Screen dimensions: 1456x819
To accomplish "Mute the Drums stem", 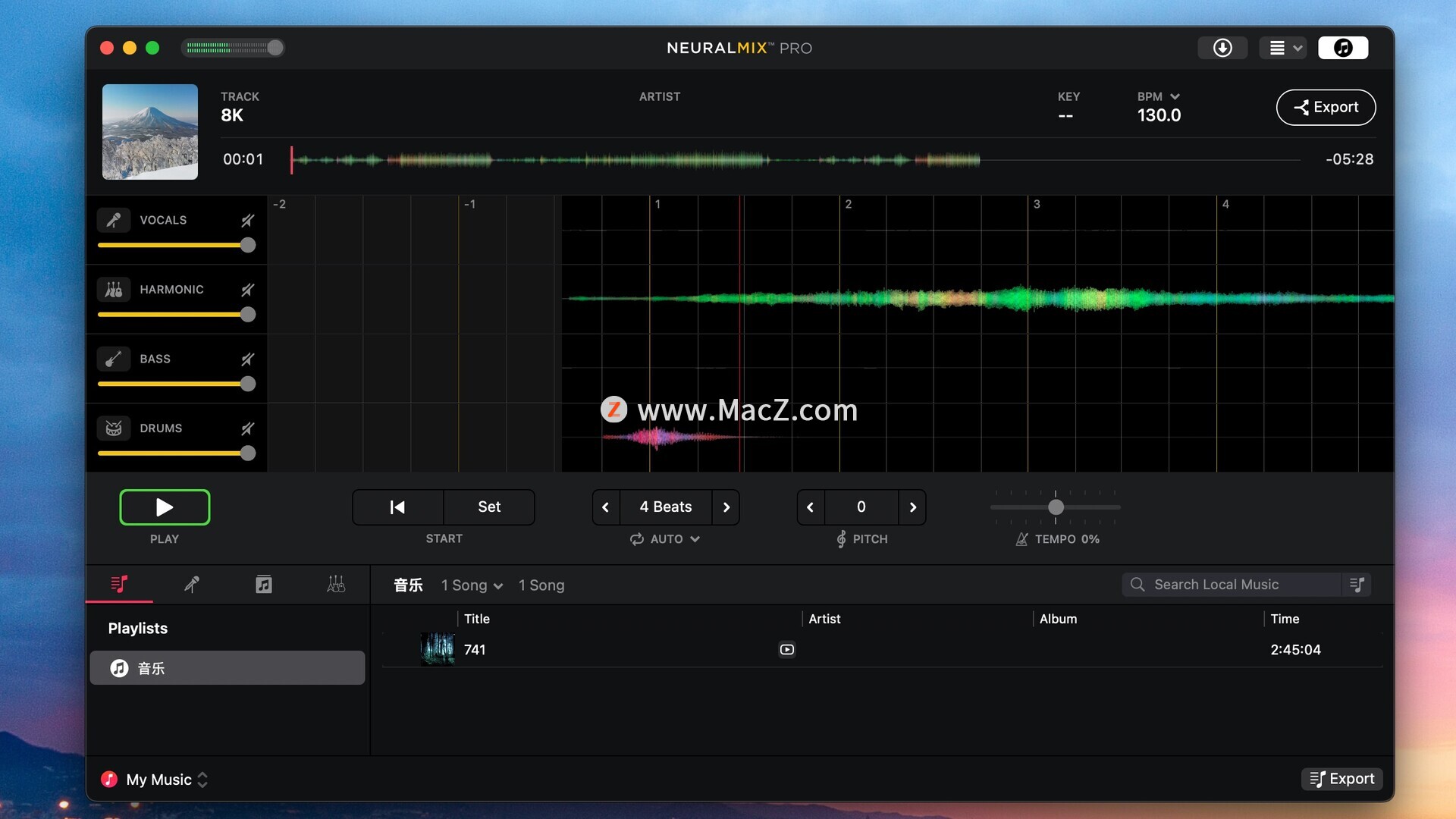I will [x=247, y=428].
